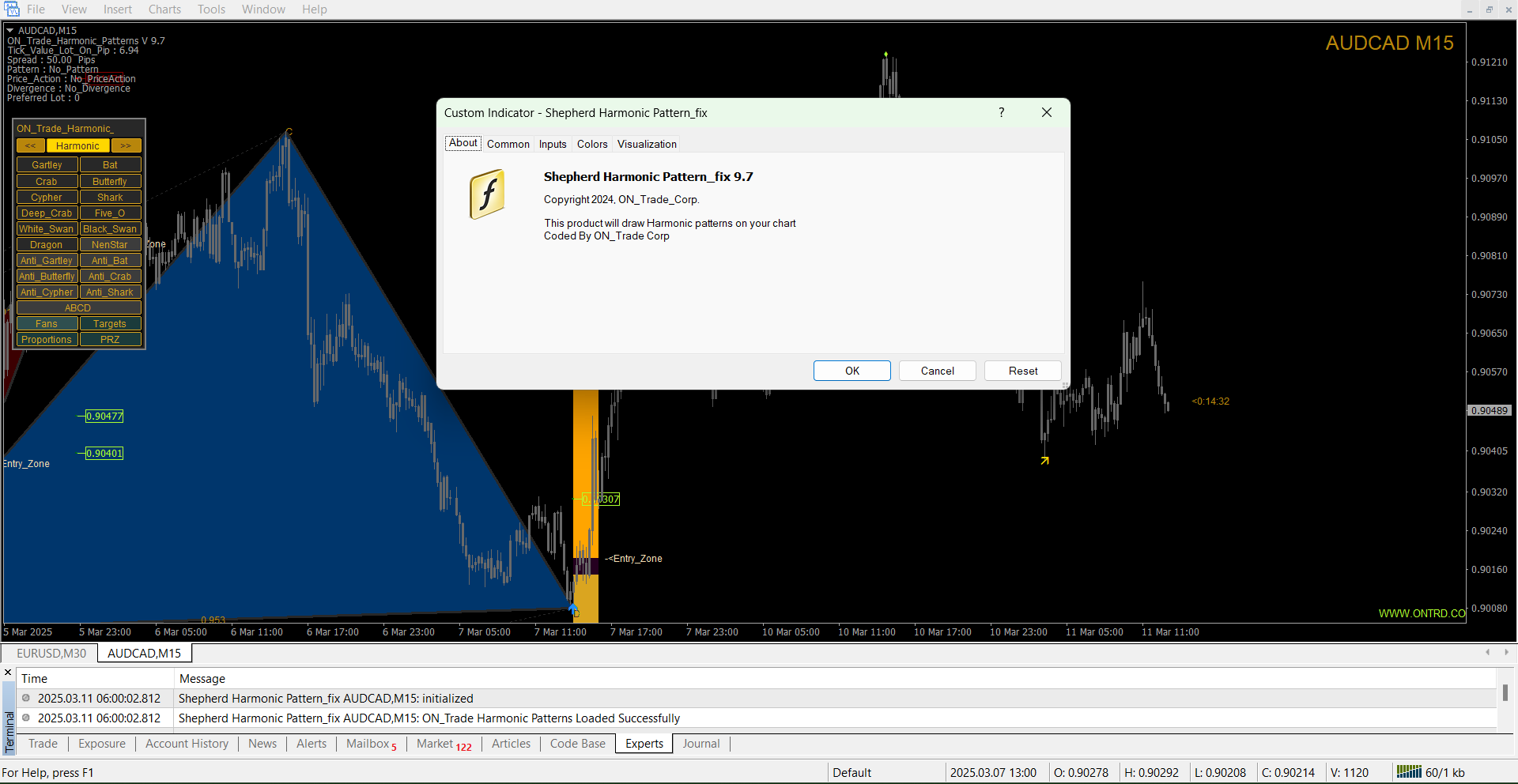Switch to the Inputs tab
Image resolution: width=1518 pixels, height=784 pixels.
pyautogui.click(x=553, y=144)
